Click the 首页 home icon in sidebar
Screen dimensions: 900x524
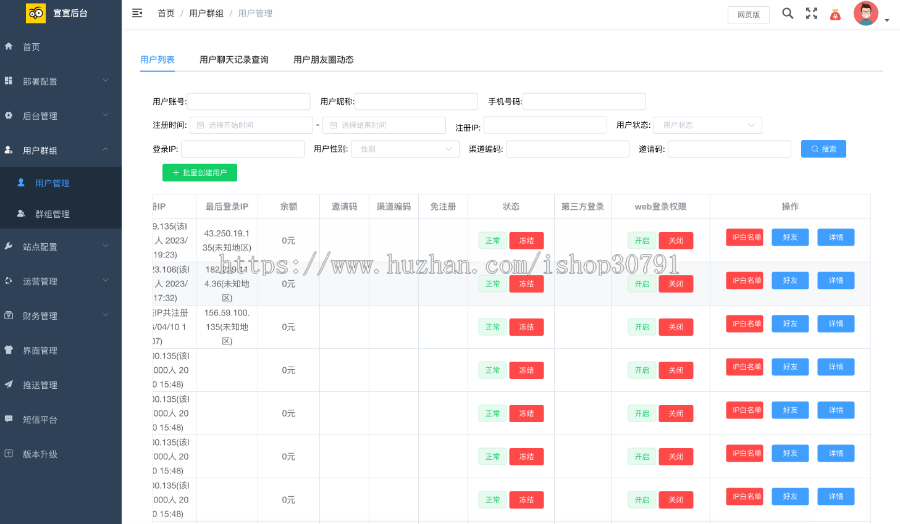10,46
